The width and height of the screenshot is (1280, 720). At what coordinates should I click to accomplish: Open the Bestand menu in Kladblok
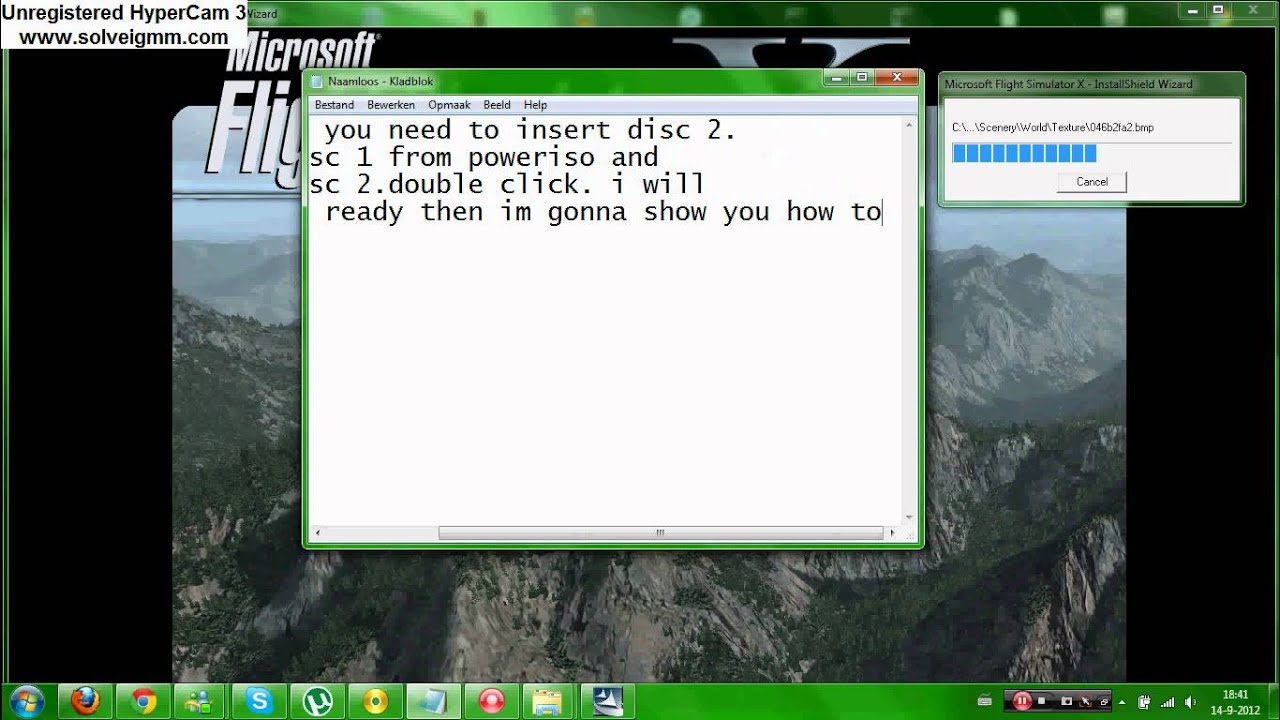pyautogui.click(x=334, y=104)
